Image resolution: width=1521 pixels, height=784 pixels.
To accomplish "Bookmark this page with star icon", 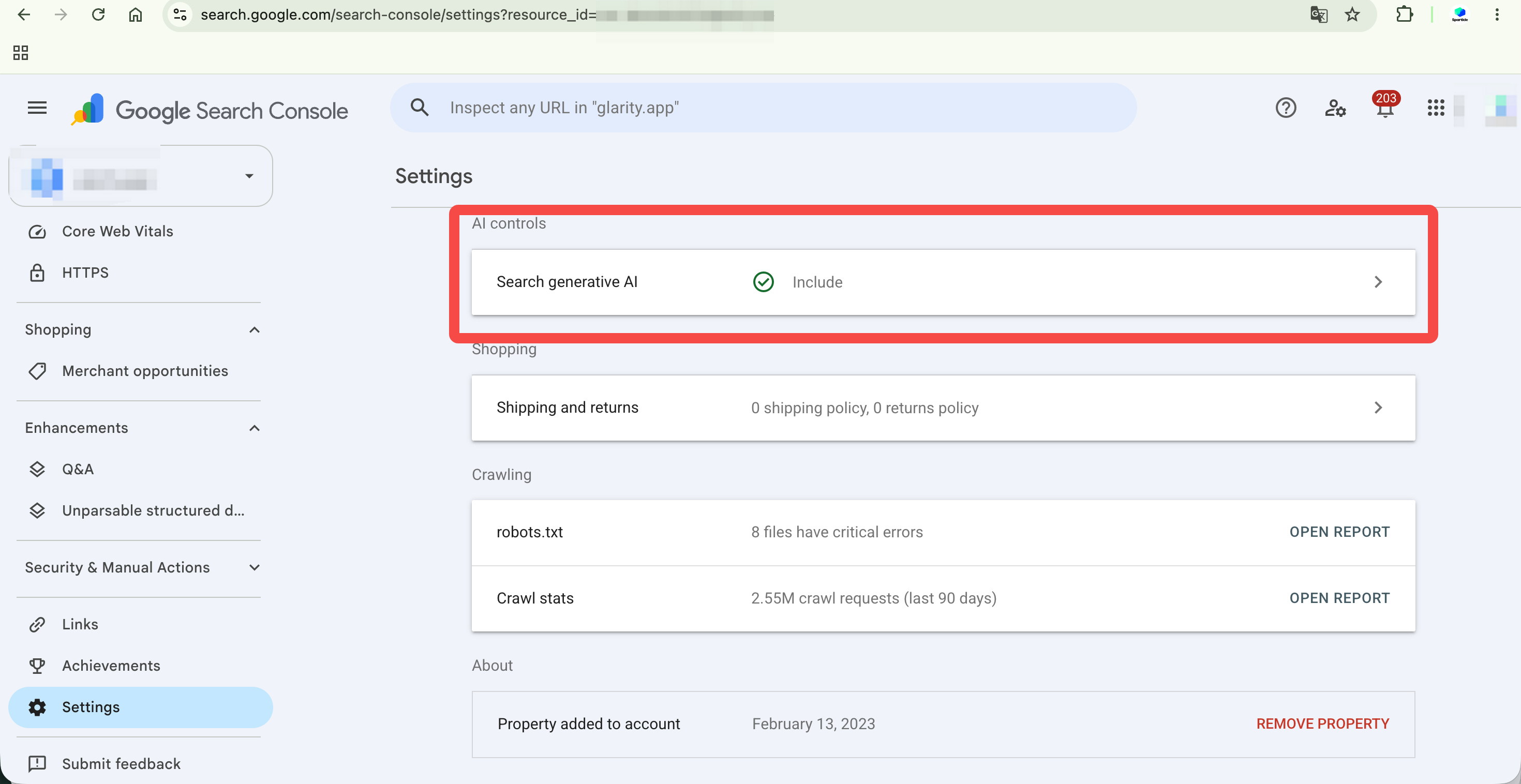I will pyautogui.click(x=1353, y=15).
